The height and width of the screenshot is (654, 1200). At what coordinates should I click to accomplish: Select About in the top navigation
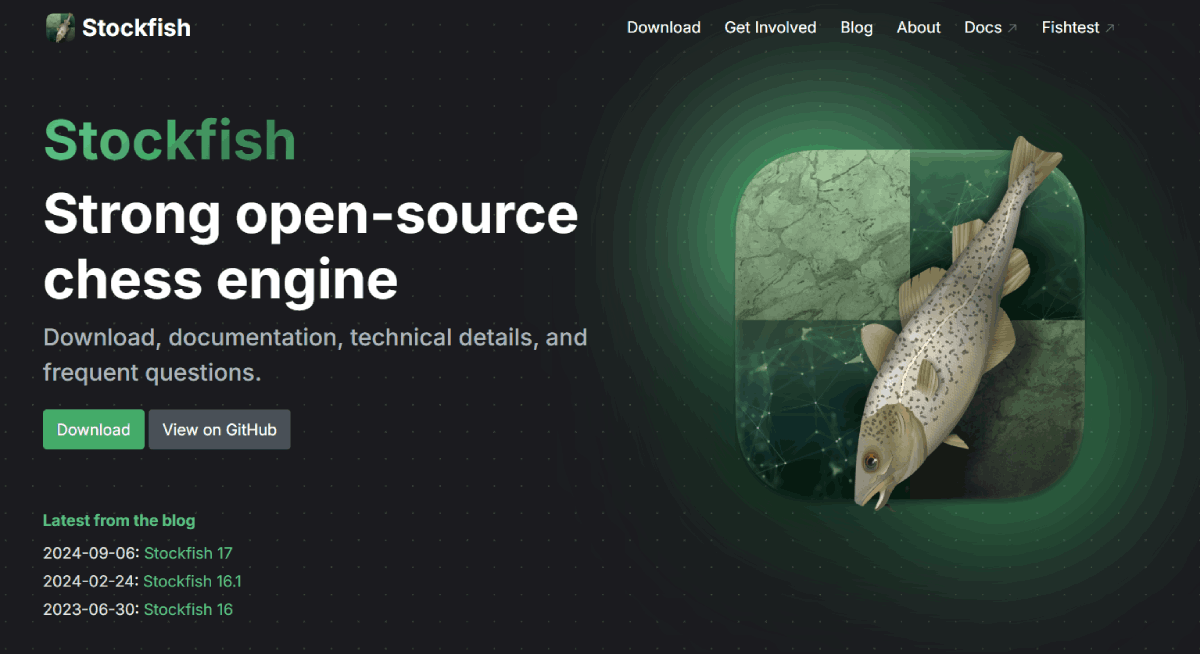click(x=918, y=28)
